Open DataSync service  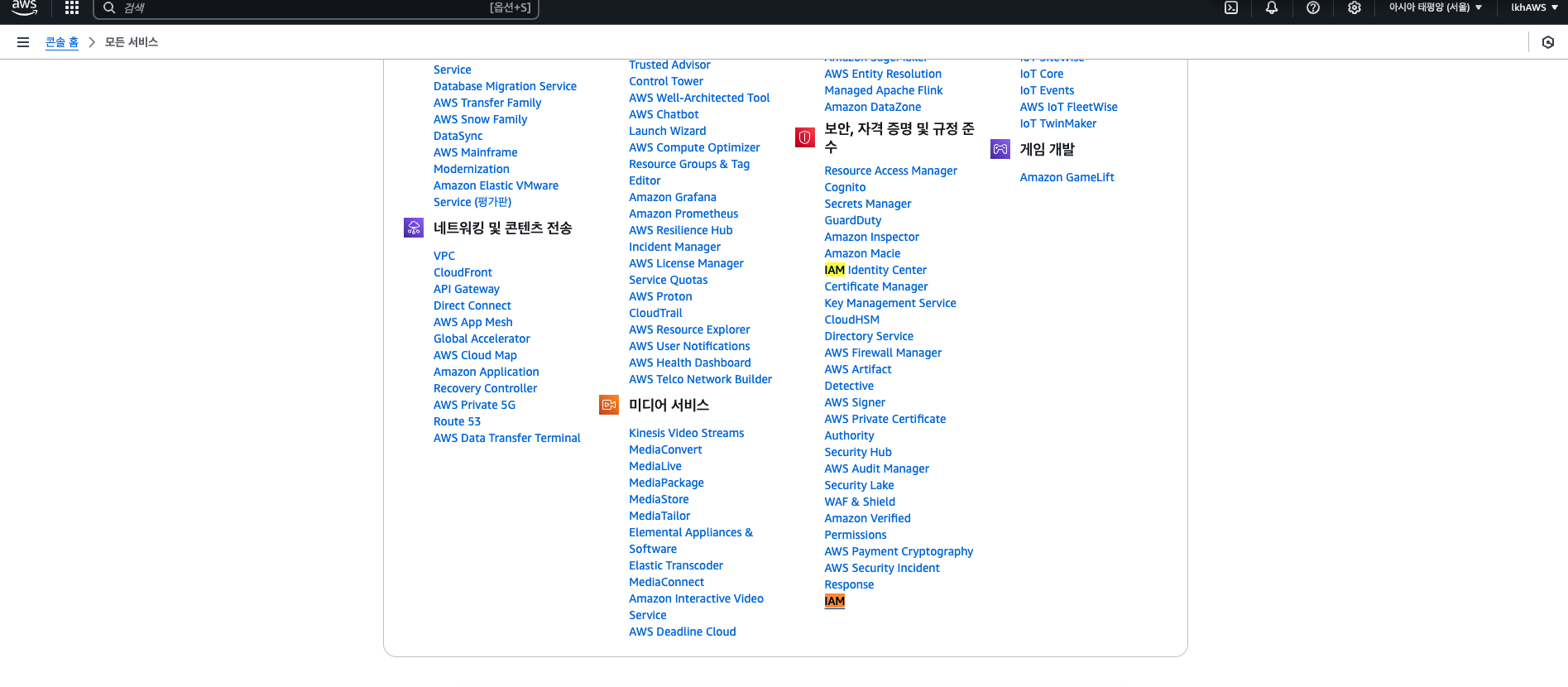(458, 136)
